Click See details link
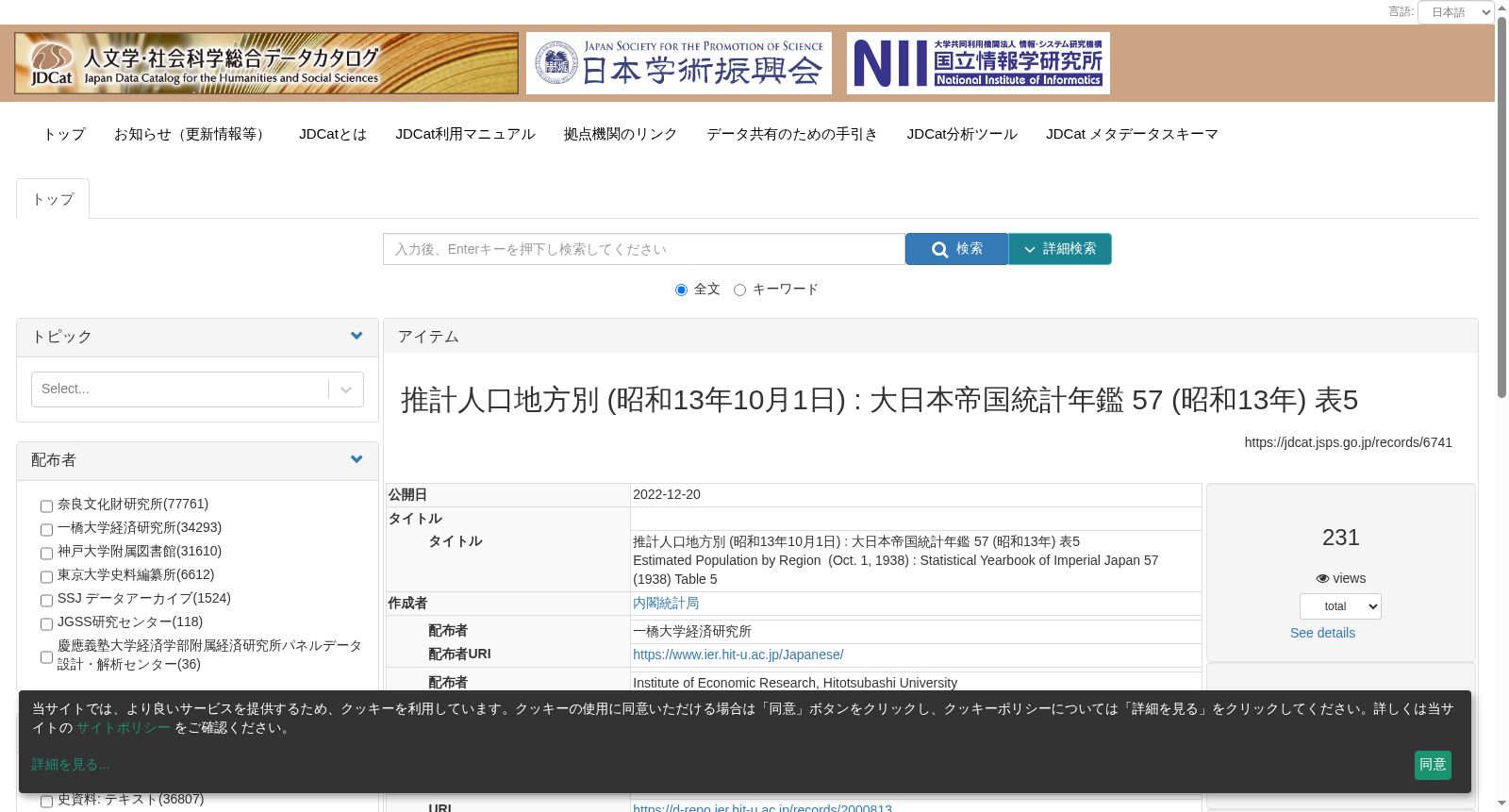This screenshot has width=1509, height=812. tap(1322, 633)
